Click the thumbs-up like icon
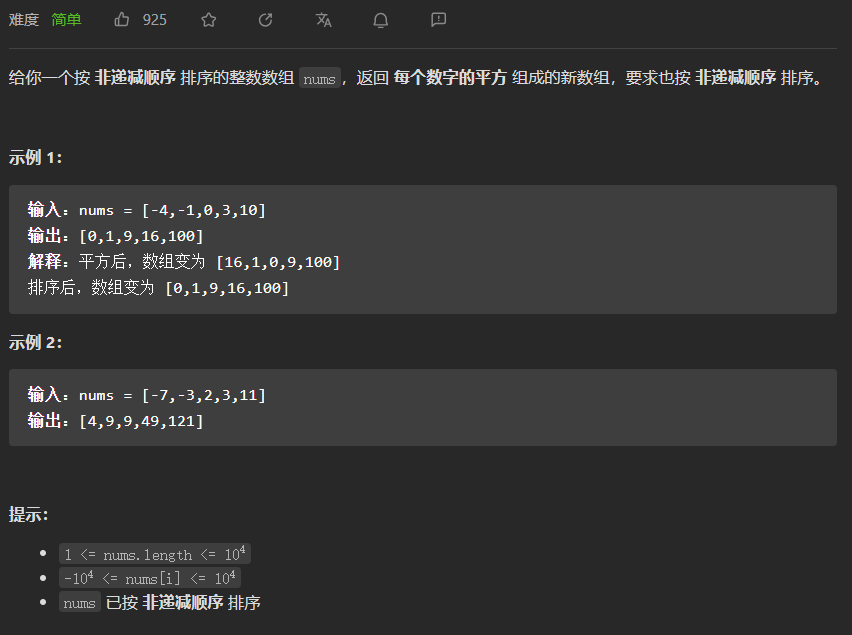 [x=122, y=20]
